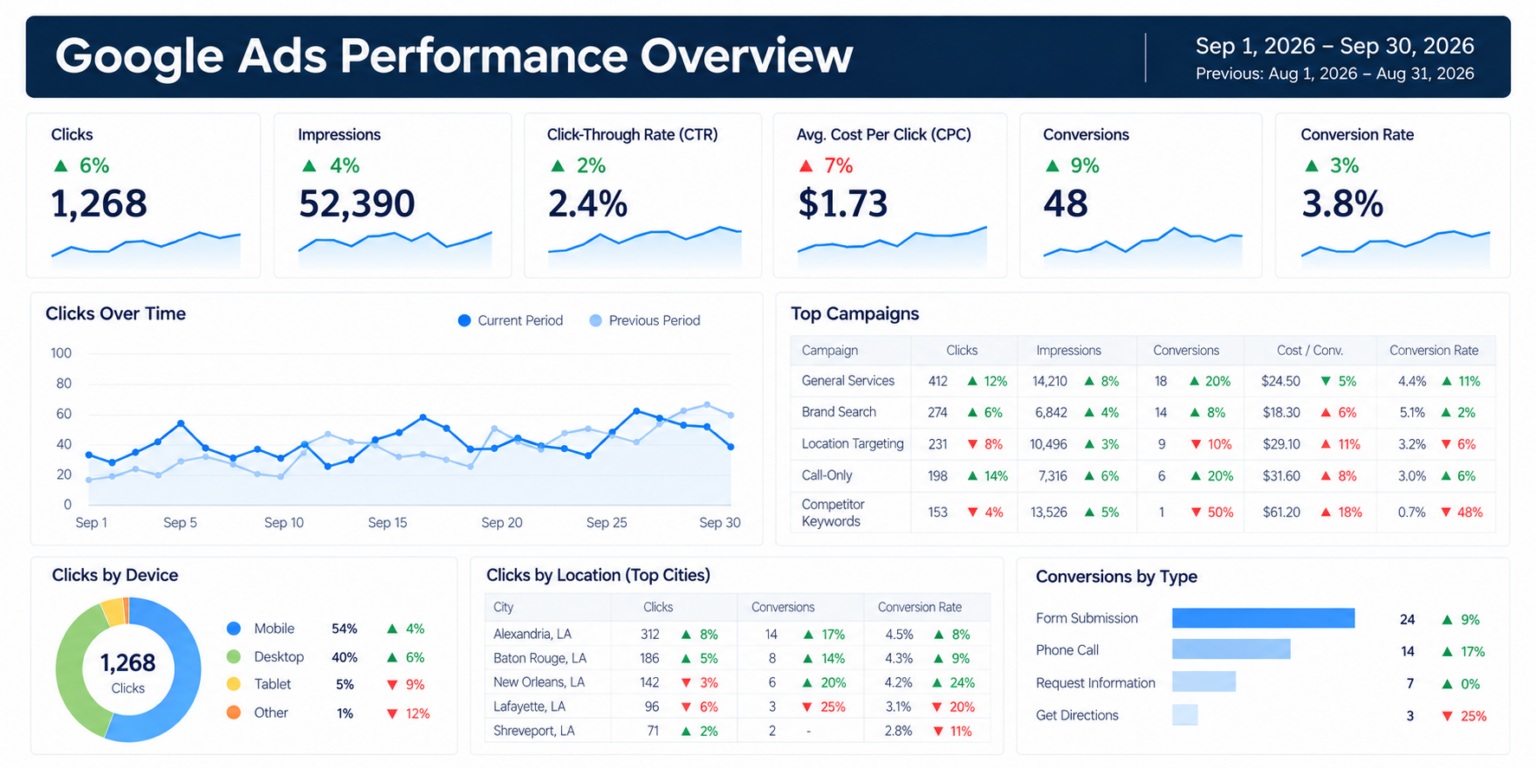The width and height of the screenshot is (1536, 768).
Task: Click the Previous: Aug 1, 2026 – Aug 31, 2026 text
Action: (1334, 74)
